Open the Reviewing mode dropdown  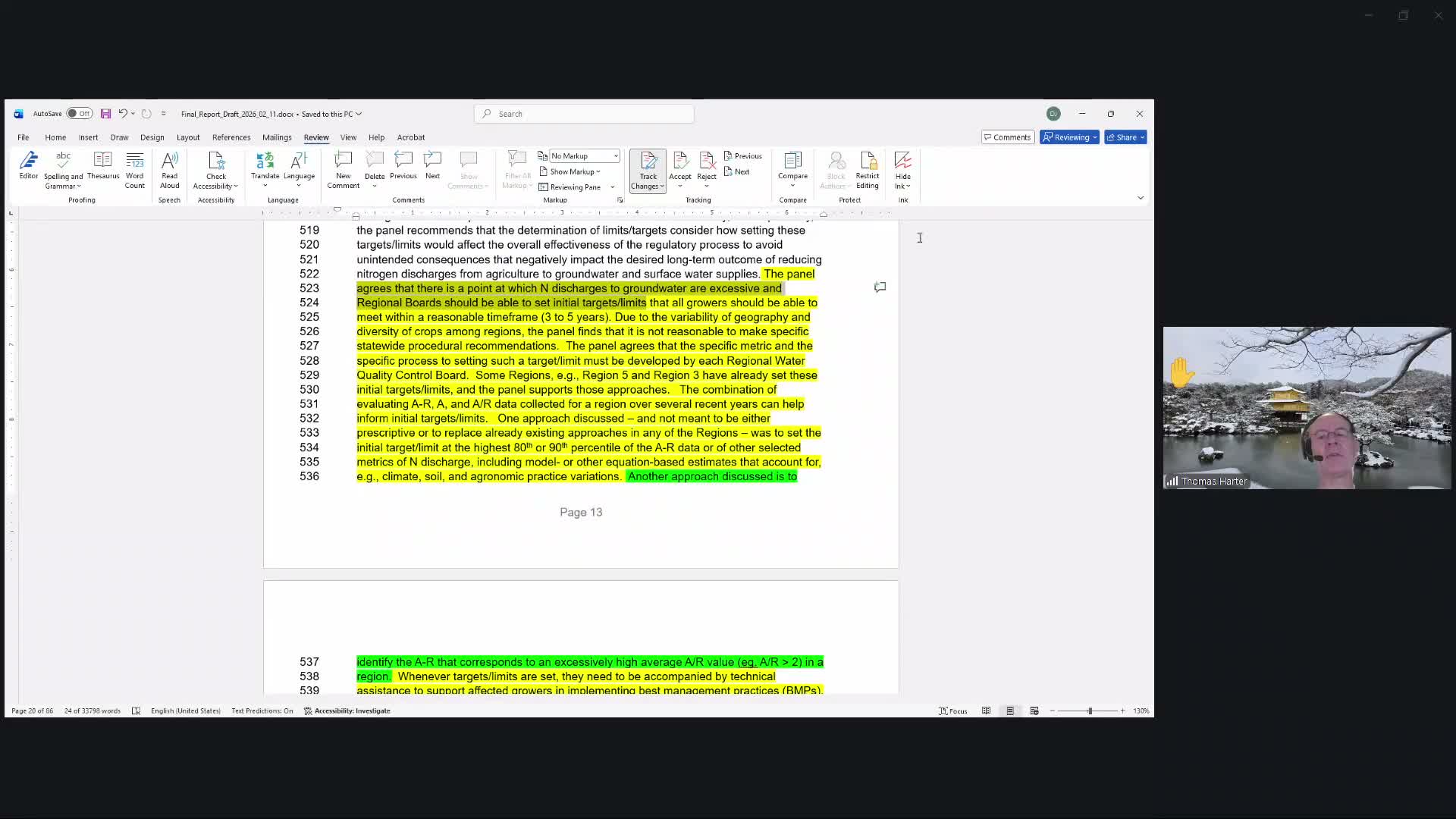click(x=1069, y=137)
